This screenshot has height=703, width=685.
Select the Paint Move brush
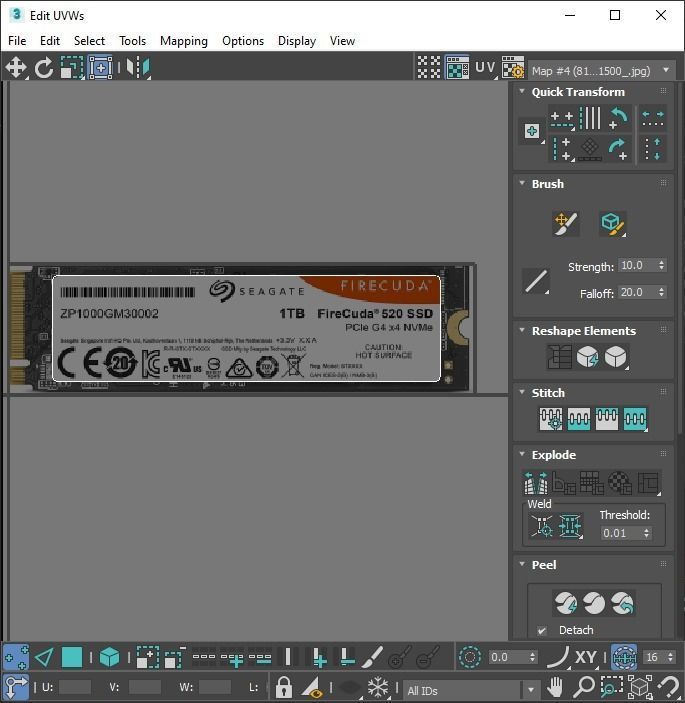click(566, 223)
